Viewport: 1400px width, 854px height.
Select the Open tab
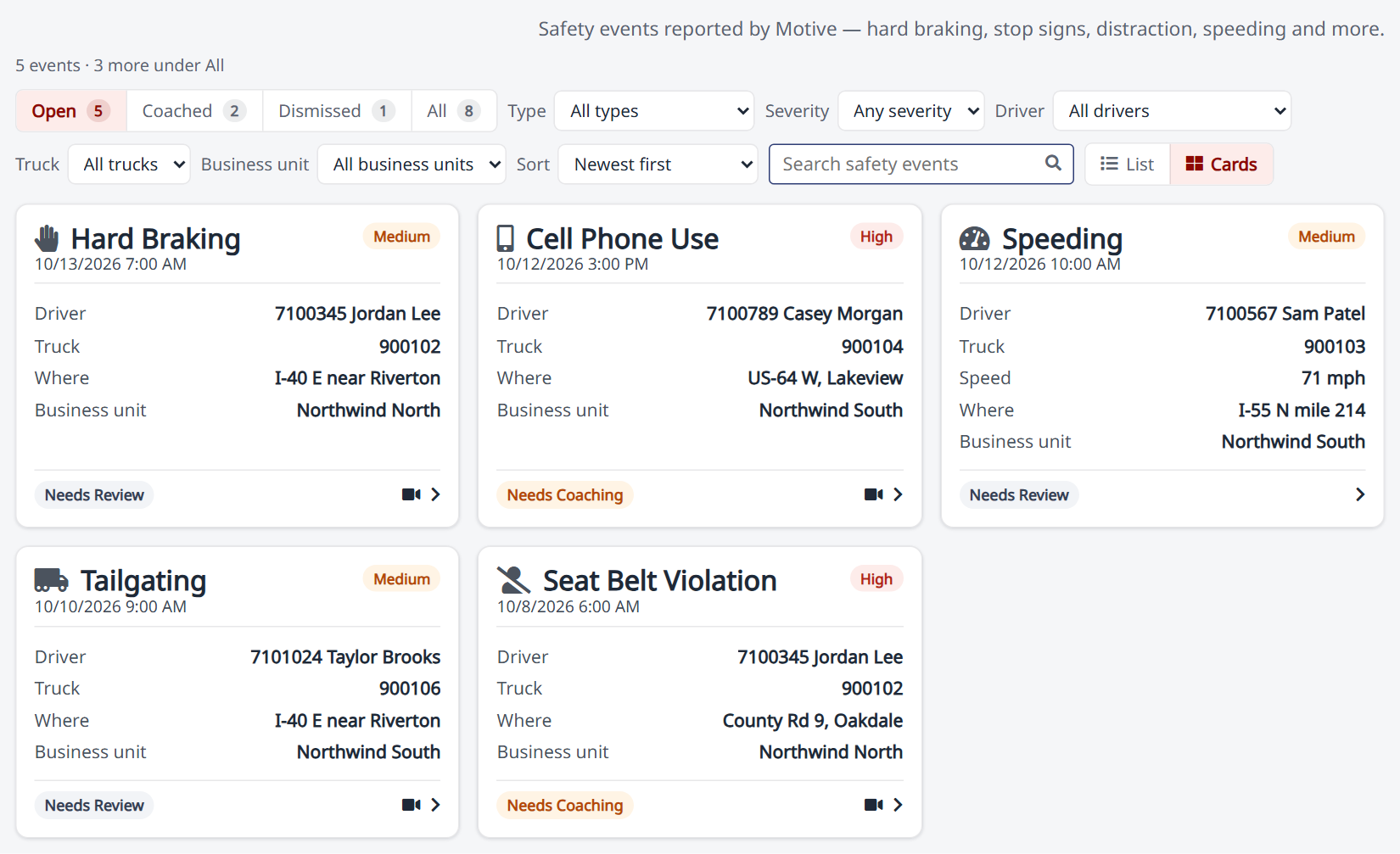[71, 111]
